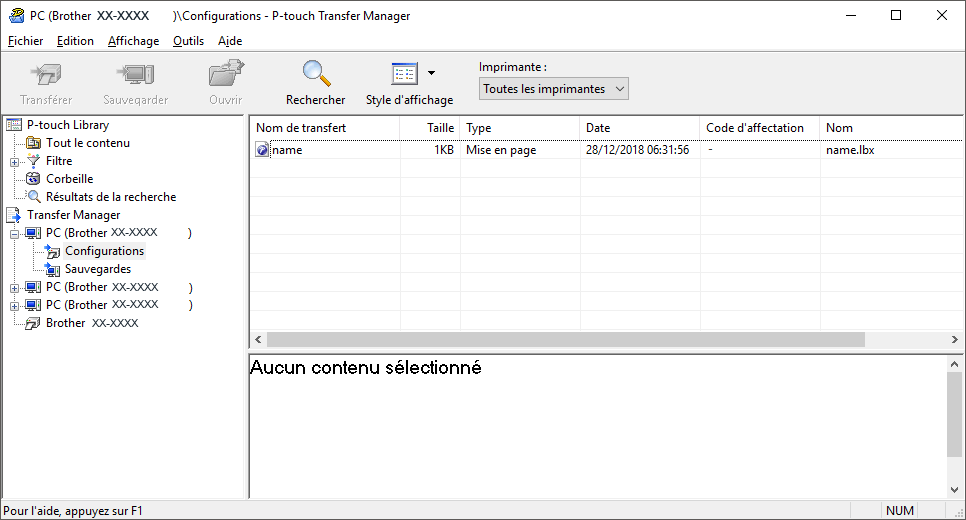Screen dimensions: 966x520
Task: Open the Edition menu
Action: (75, 41)
